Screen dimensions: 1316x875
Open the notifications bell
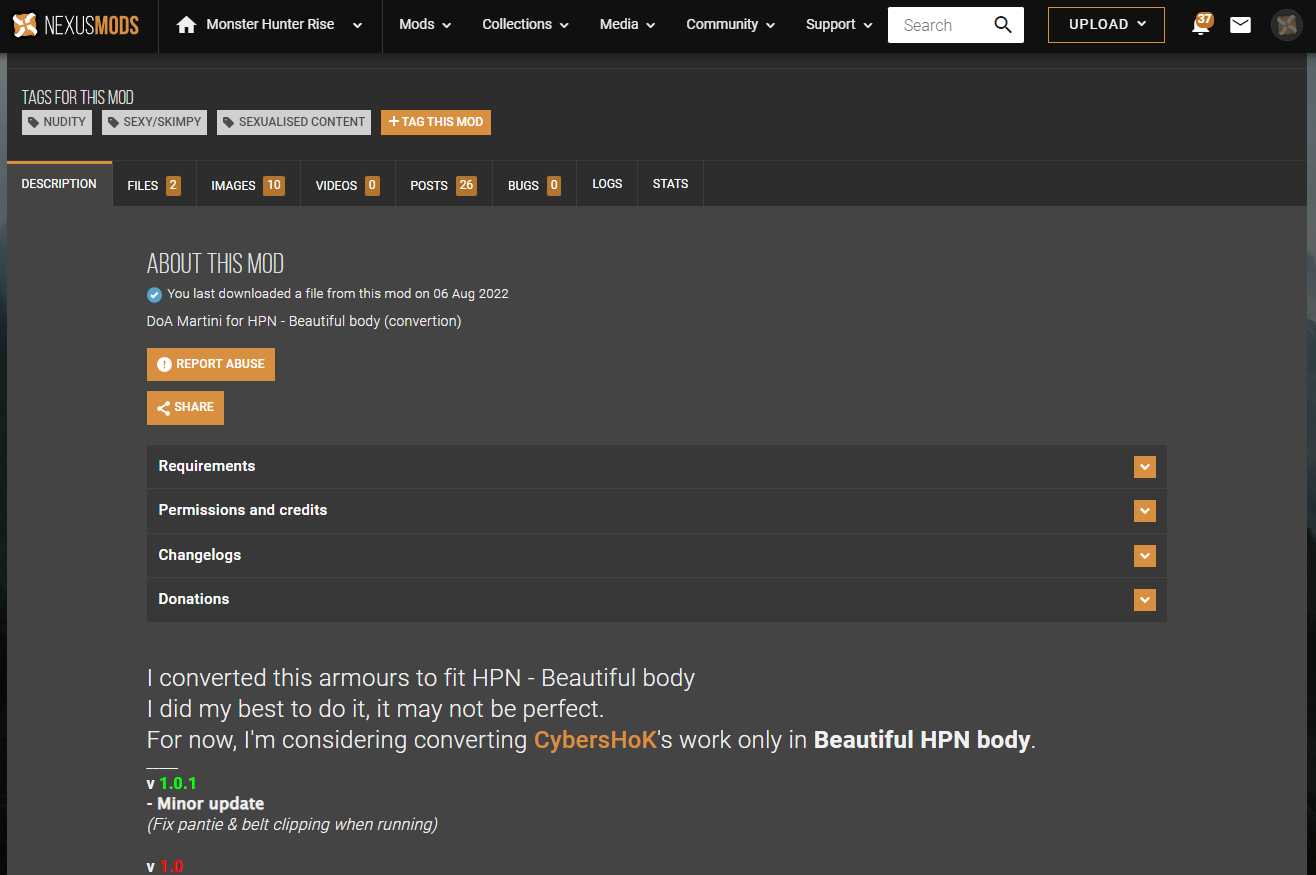point(1201,25)
